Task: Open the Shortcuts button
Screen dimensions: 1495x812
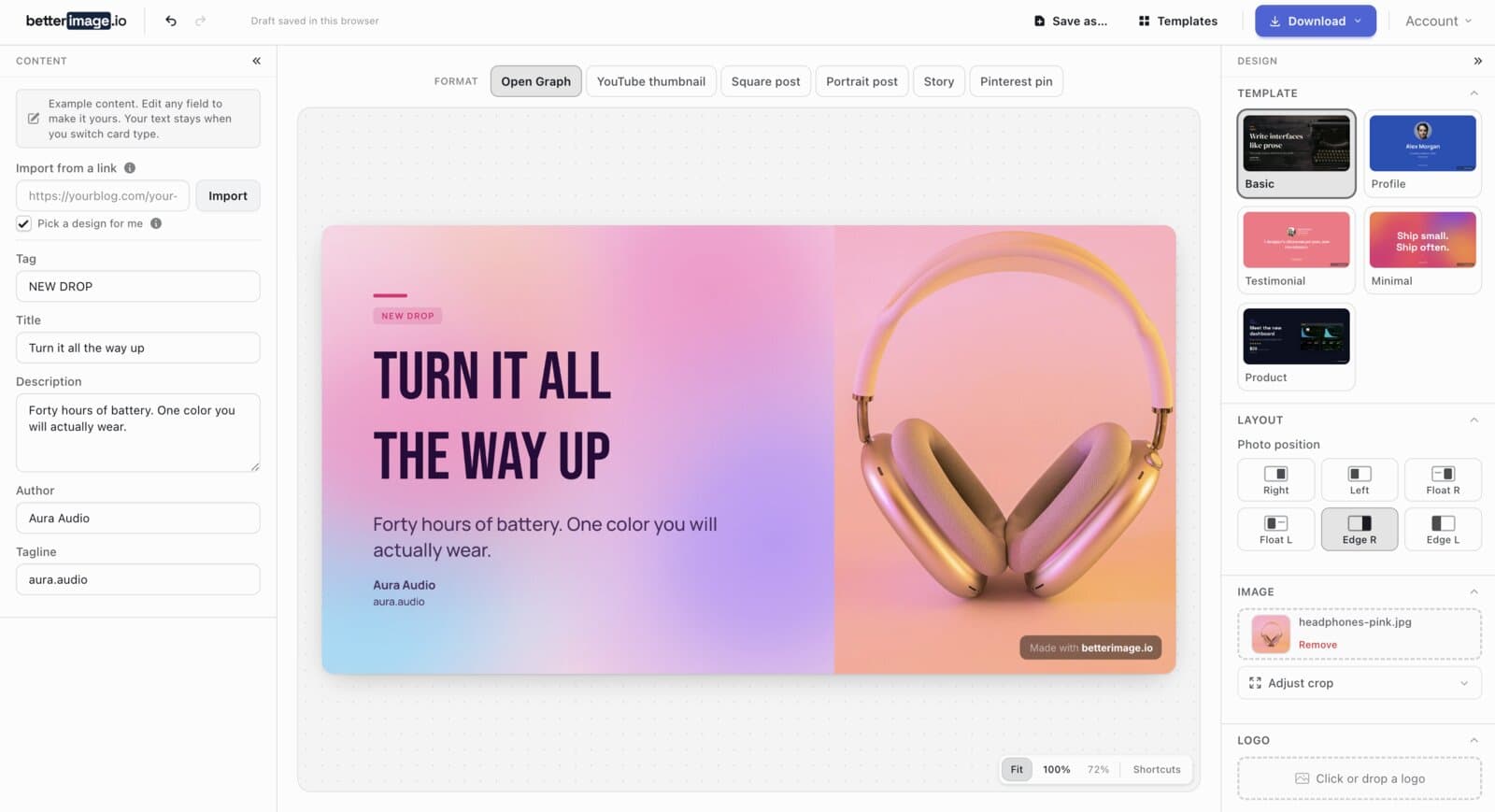Action: pyautogui.click(x=1157, y=769)
